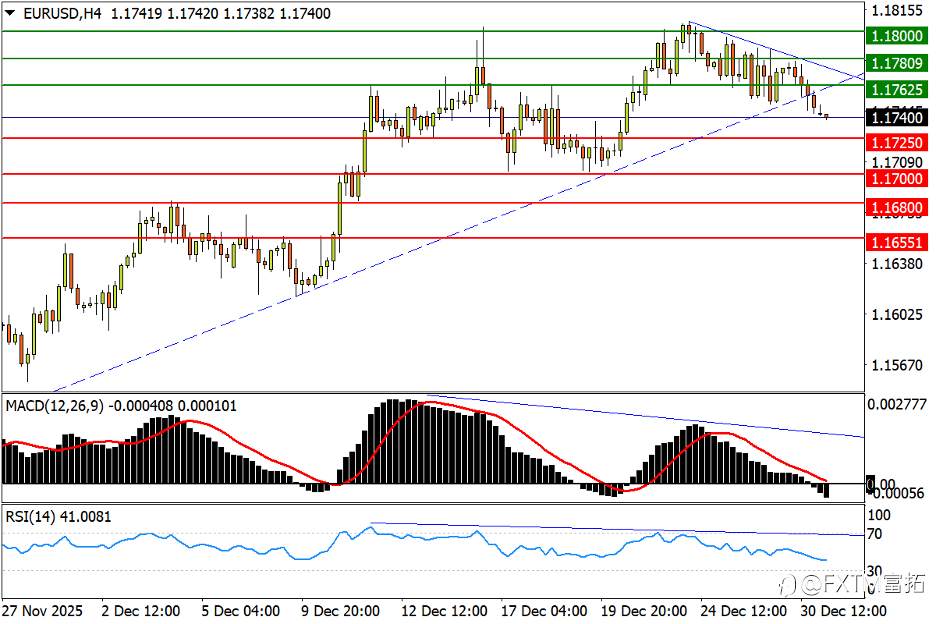Click the 1.16380 price scale value
Image resolution: width=936 pixels, height=624 pixels.
point(897,263)
